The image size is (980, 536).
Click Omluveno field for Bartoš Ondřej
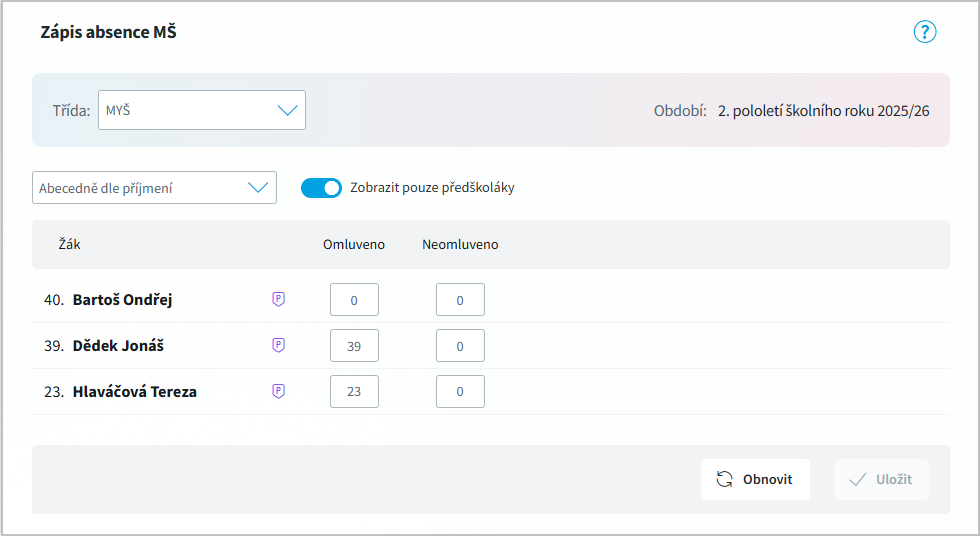[x=354, y=300]
